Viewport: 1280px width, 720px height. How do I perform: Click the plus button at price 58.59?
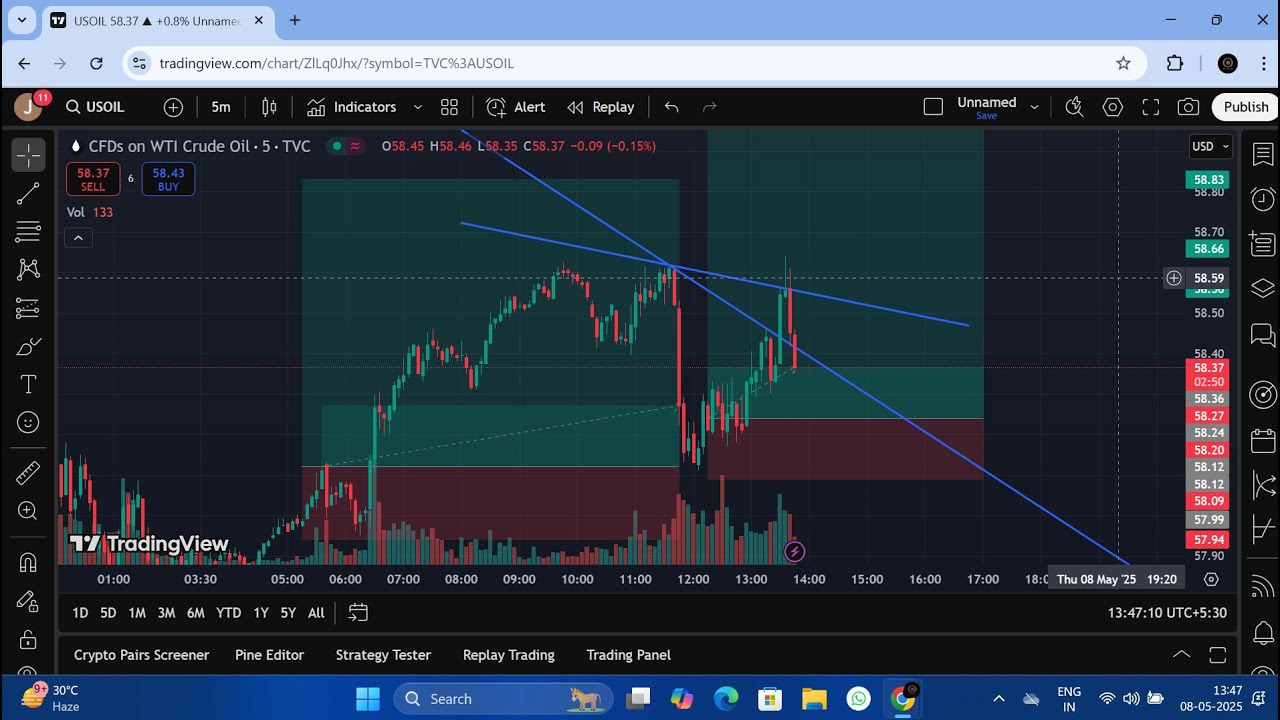click(1174, 278)
